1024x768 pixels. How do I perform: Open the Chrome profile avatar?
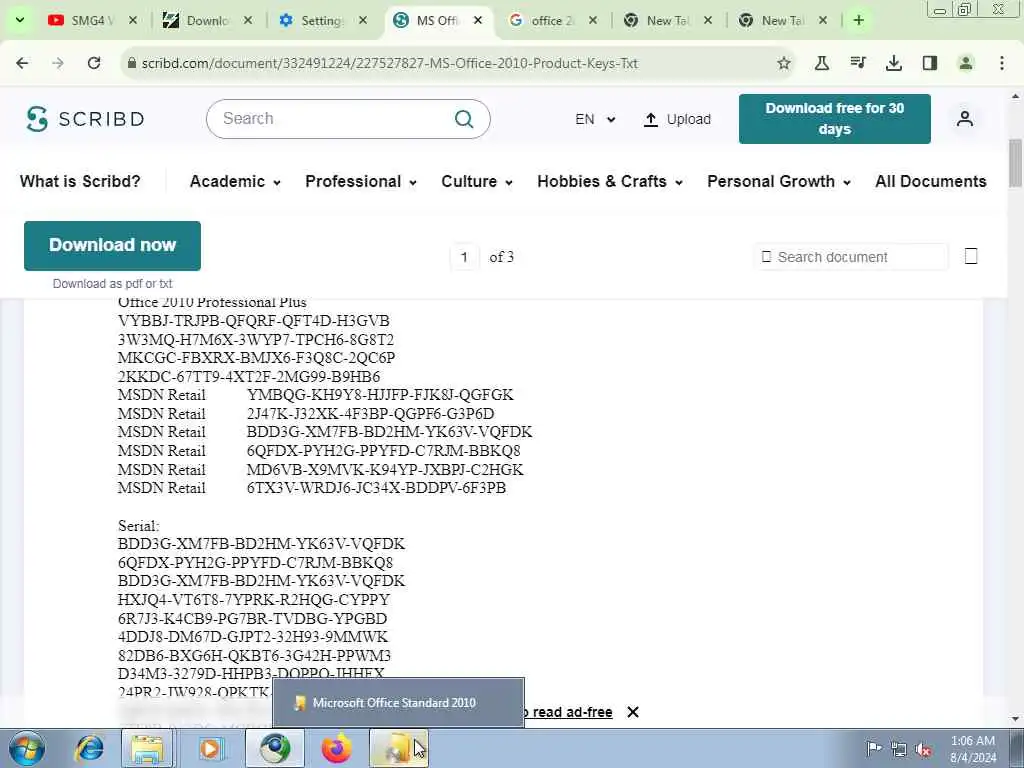point(966,63)
